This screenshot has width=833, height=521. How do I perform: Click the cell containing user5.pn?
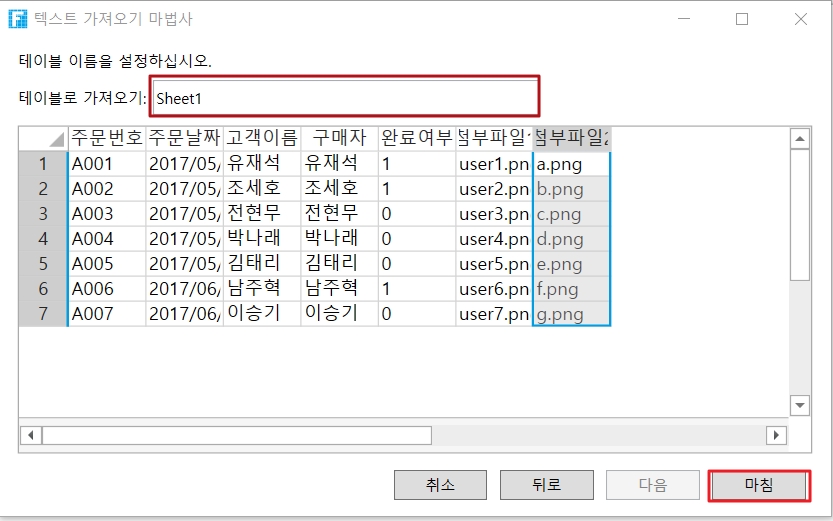493,264
